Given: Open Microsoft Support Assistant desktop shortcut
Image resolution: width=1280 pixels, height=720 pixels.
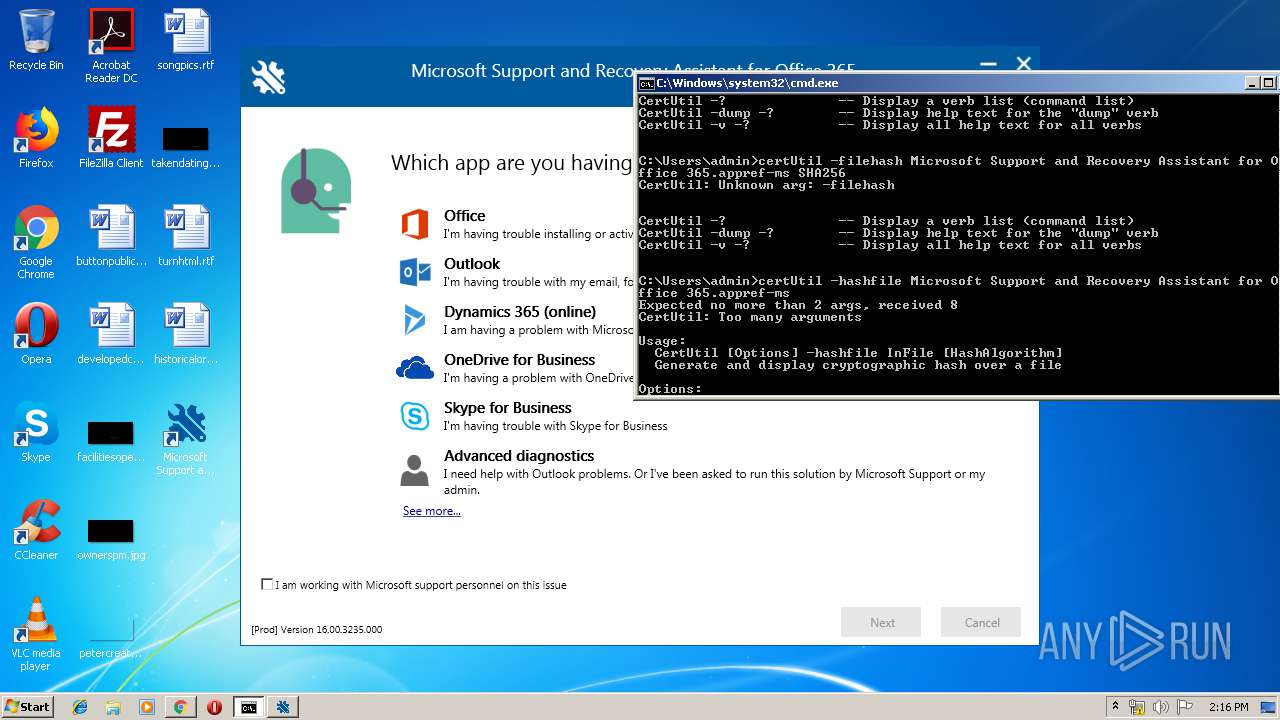Looking at the screenshot, I should click(x=186, y=439).
